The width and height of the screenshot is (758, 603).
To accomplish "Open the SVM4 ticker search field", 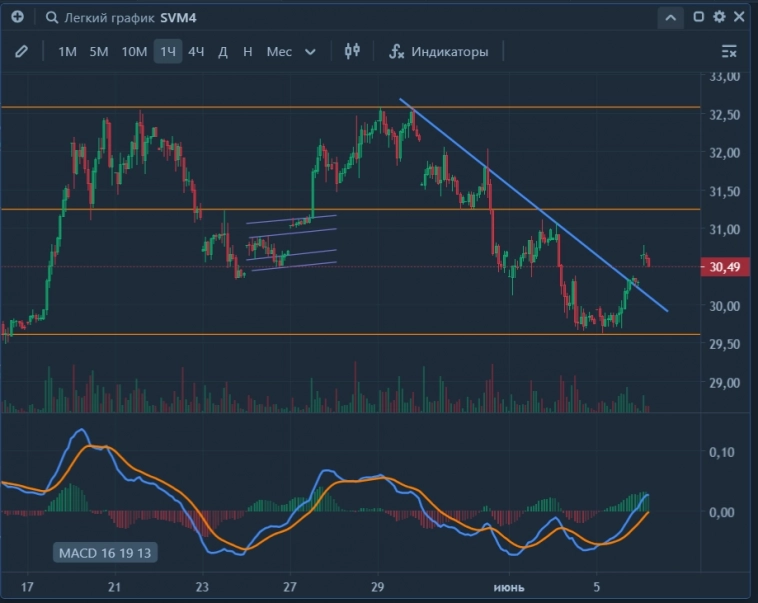I will (x=182, y=17).
